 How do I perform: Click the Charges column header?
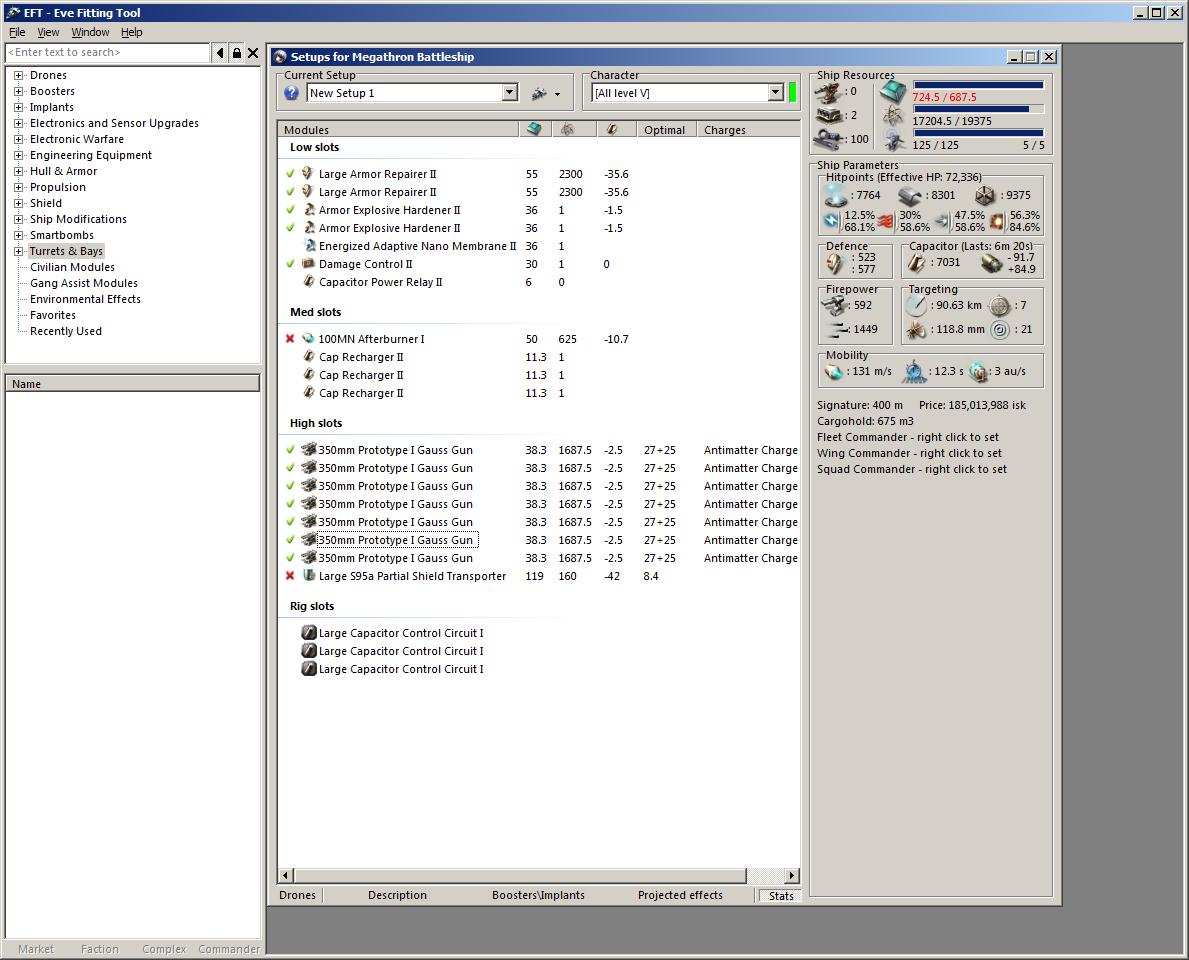pyautogui.click(x=748, y=130)
